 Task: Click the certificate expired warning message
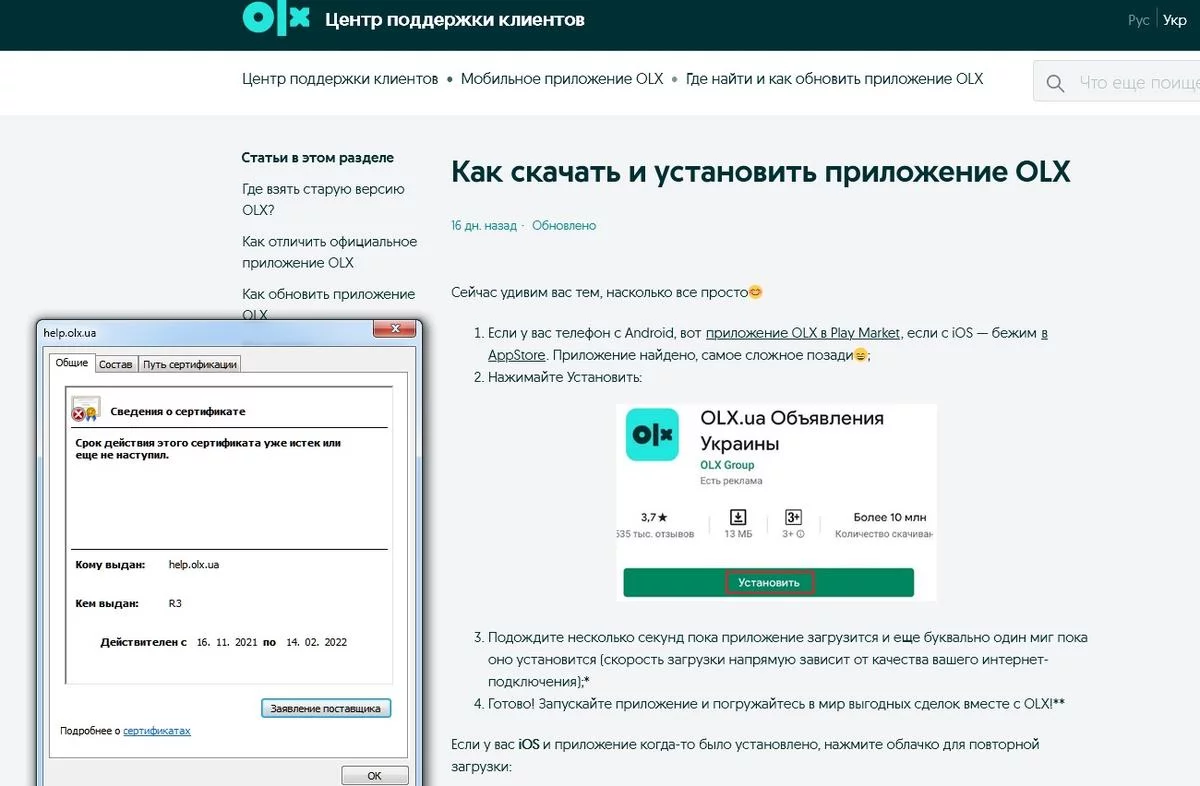tap(208, 448)
